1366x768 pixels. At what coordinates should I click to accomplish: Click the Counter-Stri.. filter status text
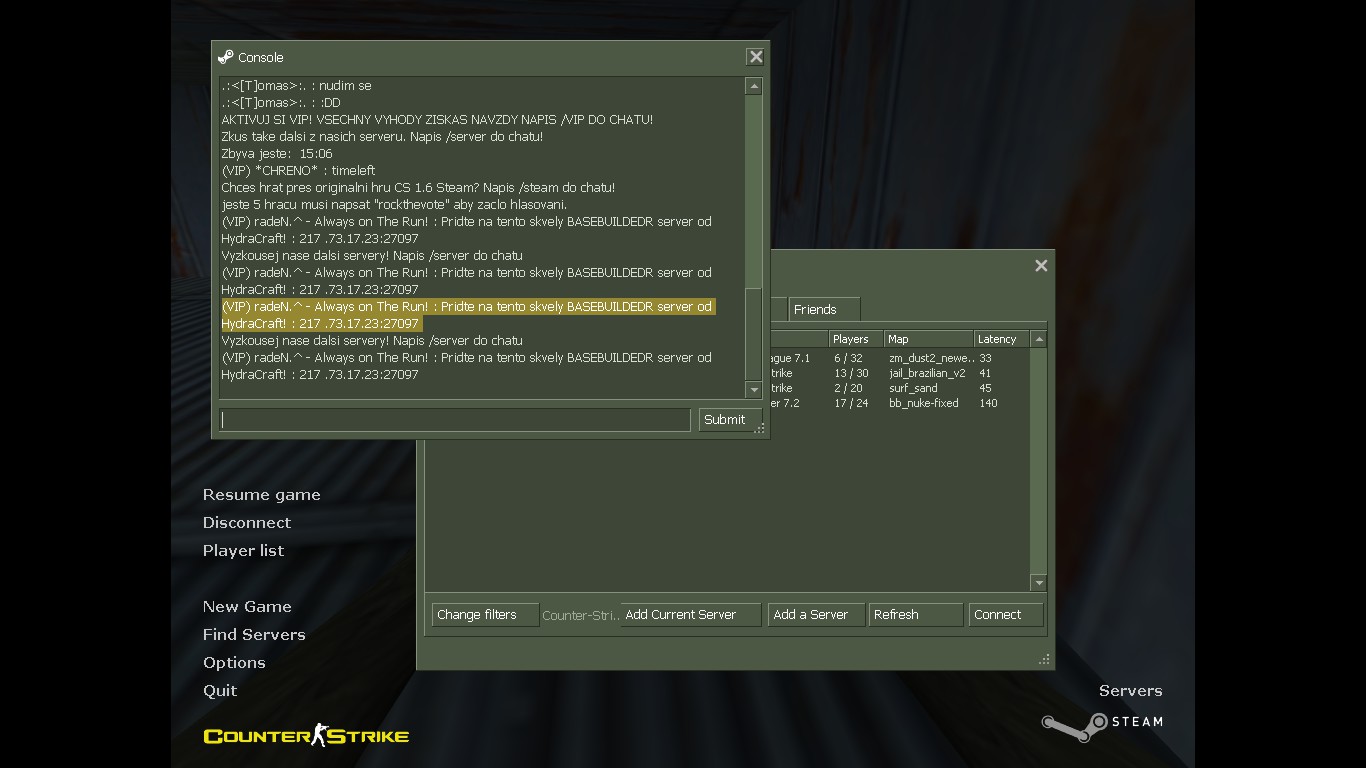(x=580, y=615)
